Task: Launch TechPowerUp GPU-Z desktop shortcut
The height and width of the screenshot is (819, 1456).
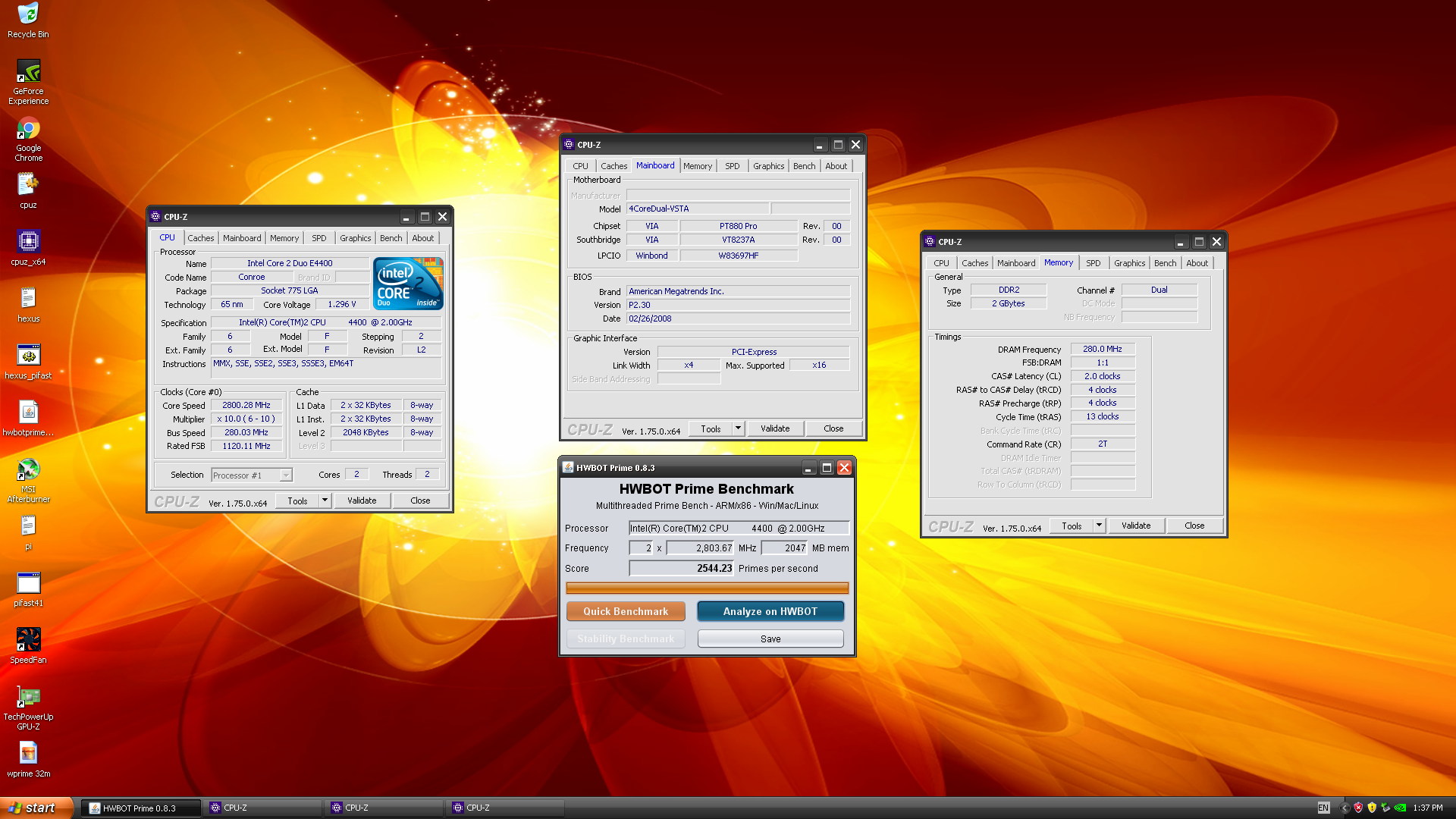Action: click(28, 708)
